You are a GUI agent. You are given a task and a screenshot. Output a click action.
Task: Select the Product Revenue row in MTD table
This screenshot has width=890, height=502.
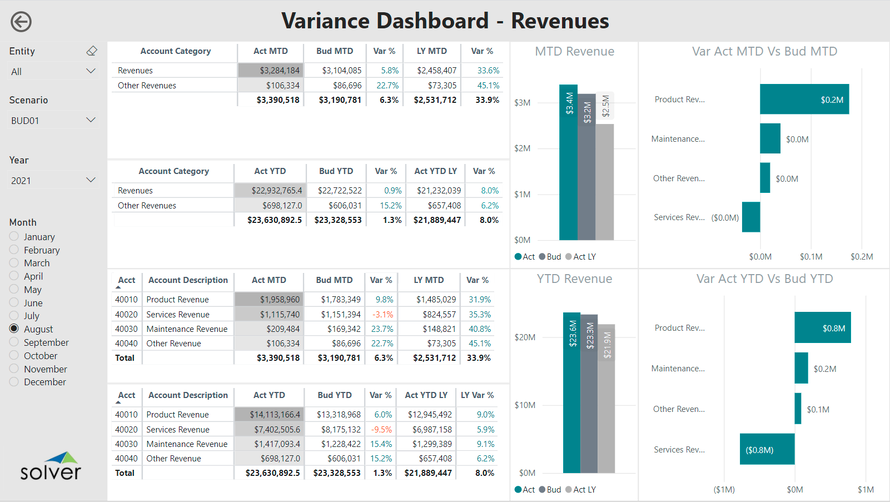tap(177, 299)
